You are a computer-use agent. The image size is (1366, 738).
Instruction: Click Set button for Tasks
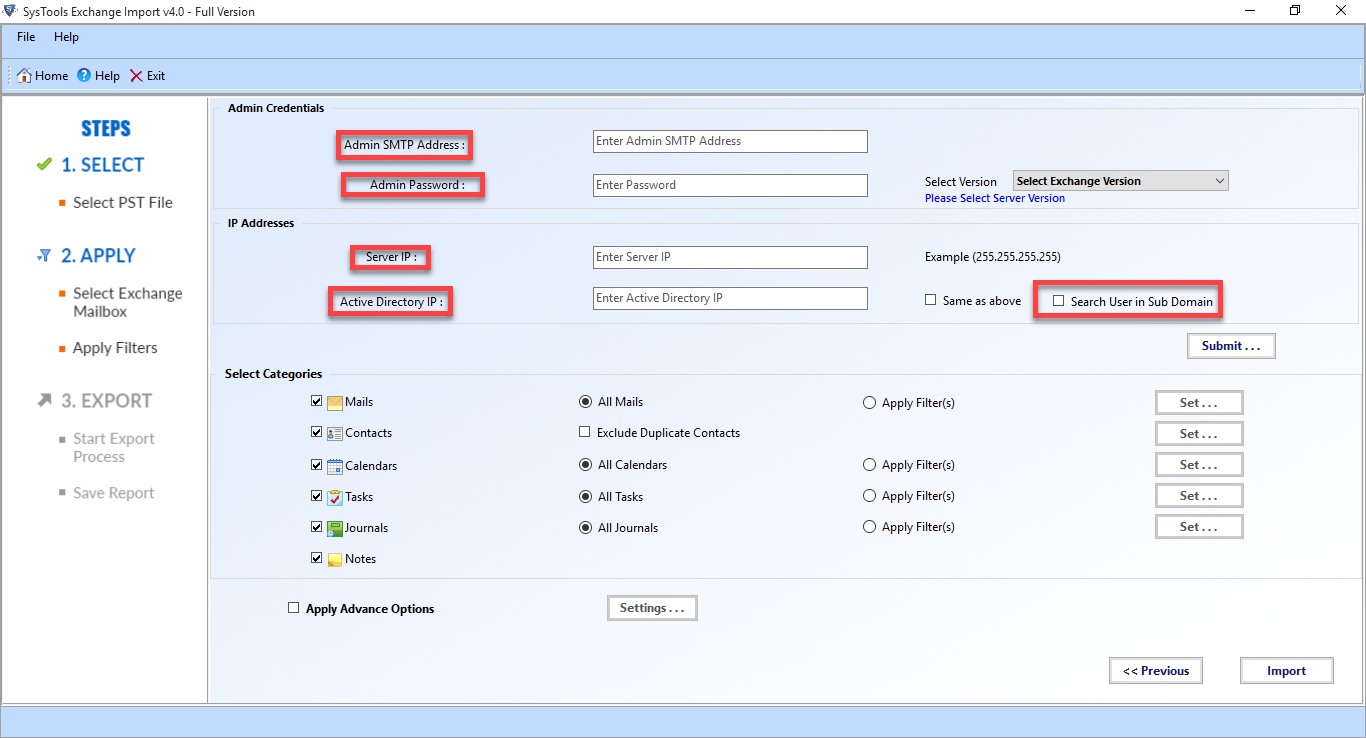(1199, 496)
